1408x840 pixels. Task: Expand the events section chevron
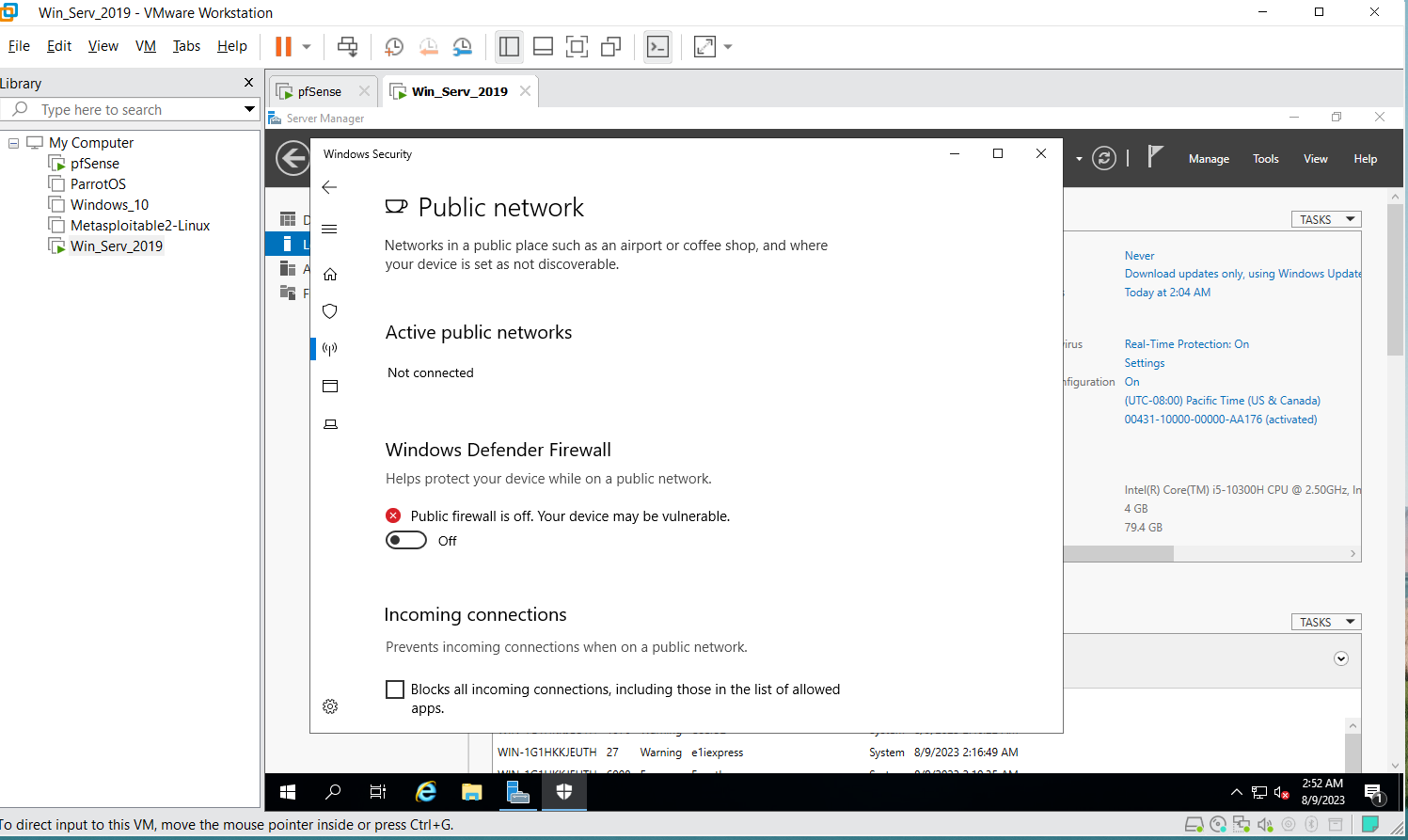coord(1341,658)
